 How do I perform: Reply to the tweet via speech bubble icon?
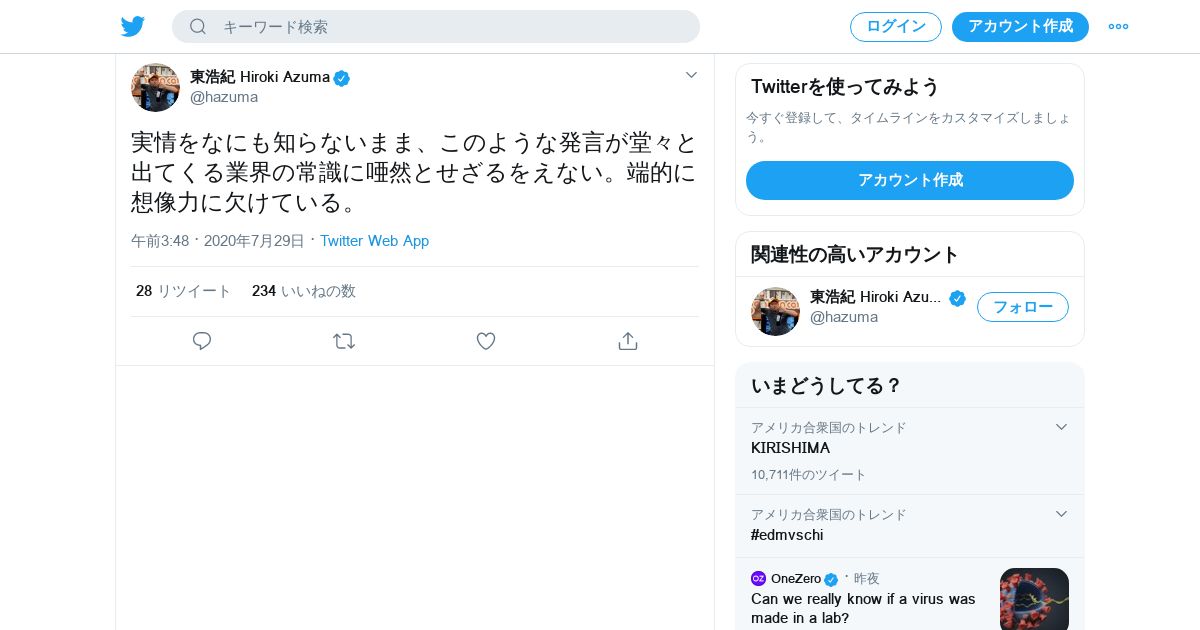[x=202, y=341]
